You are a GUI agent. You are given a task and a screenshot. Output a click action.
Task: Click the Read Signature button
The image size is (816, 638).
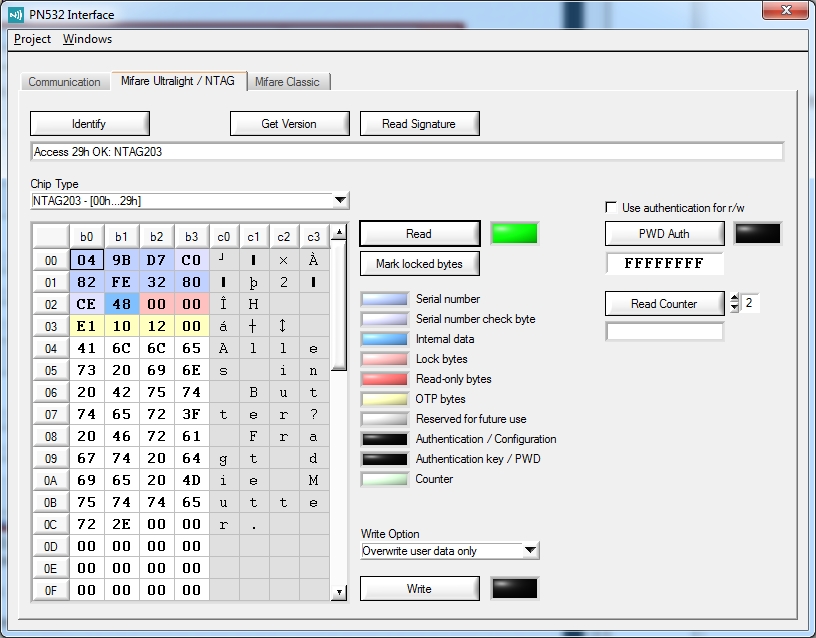coord(419,123)
